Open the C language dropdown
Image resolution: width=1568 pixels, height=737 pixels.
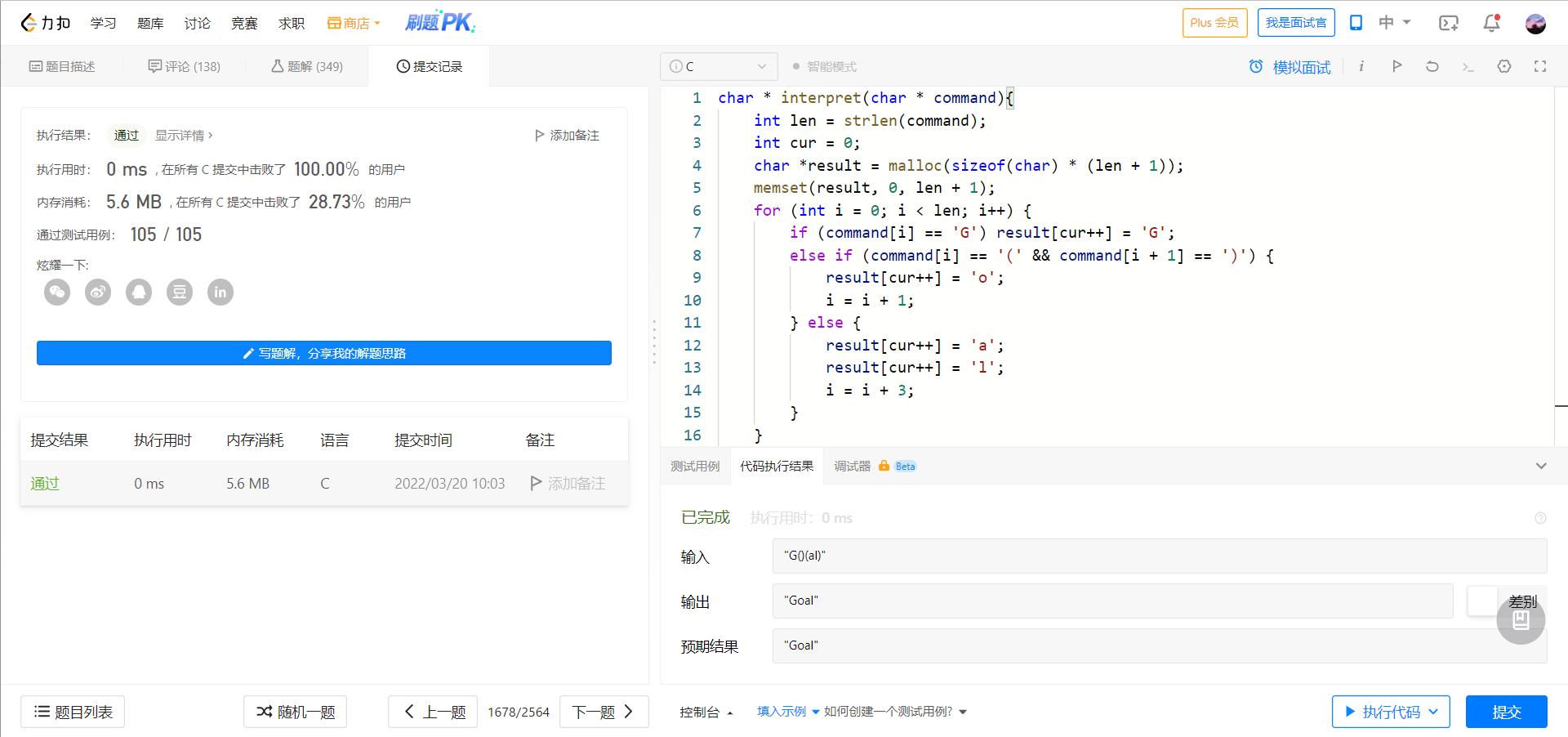[719, 66]
